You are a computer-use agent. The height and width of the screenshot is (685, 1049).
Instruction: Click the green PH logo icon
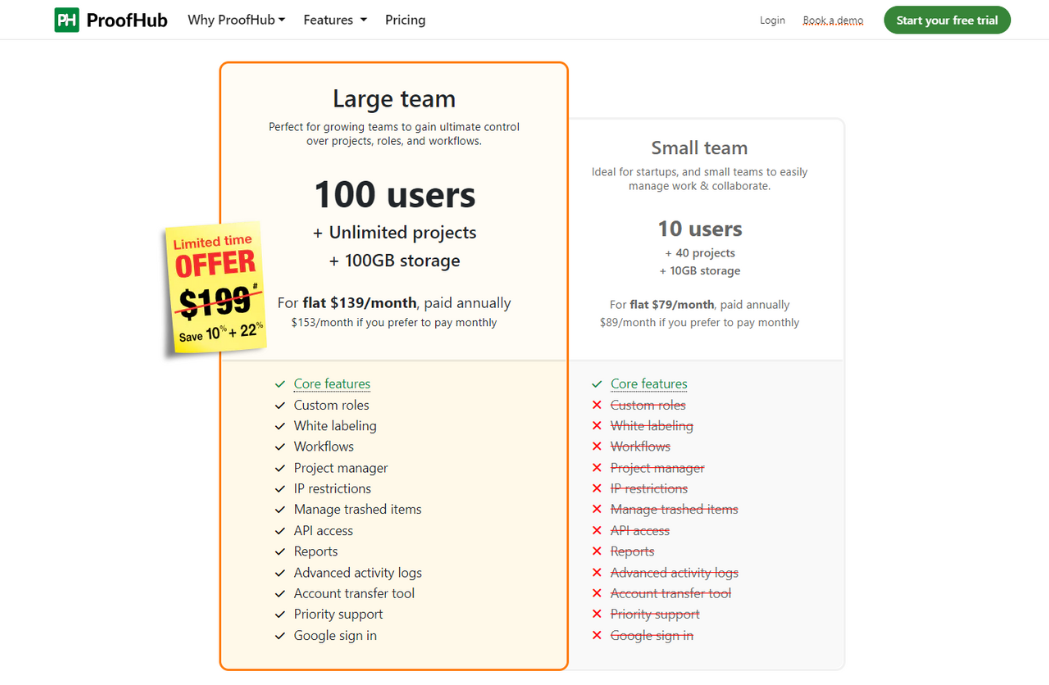66,19
